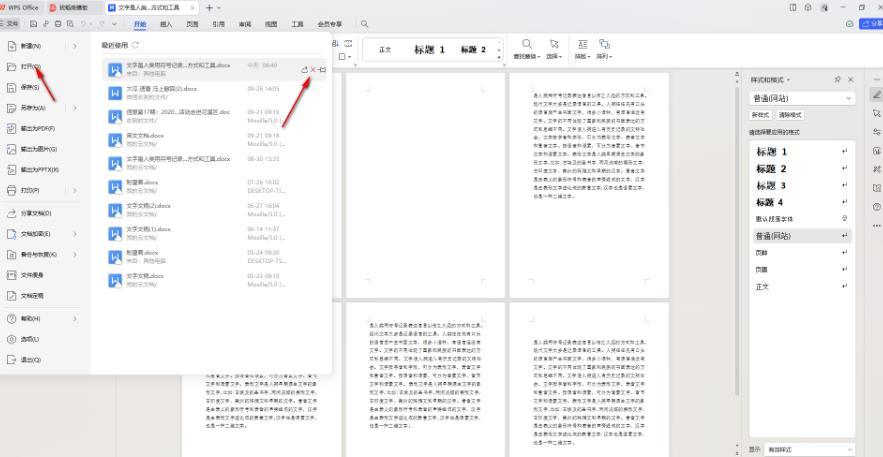Open the 显示 有效样式 dropdown at pane bottom
Viewport: 883px width, 457px height.
809,450
